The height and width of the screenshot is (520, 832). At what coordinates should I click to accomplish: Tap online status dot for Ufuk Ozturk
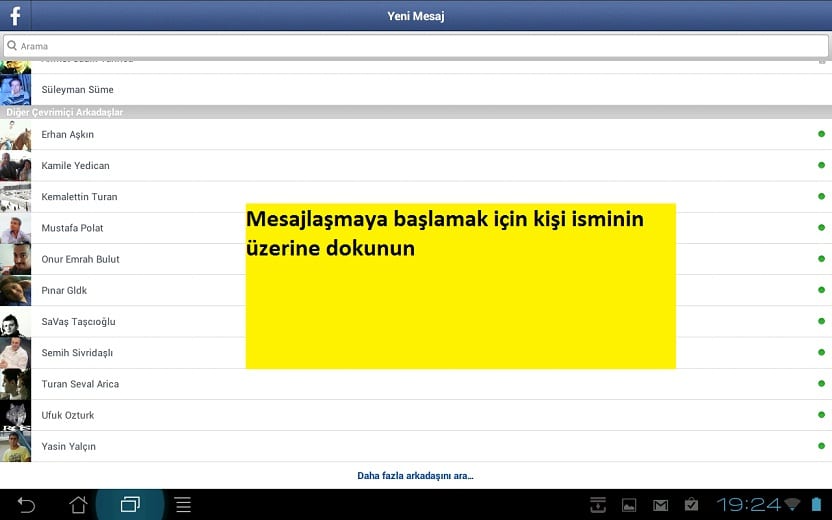click(821, 415)
